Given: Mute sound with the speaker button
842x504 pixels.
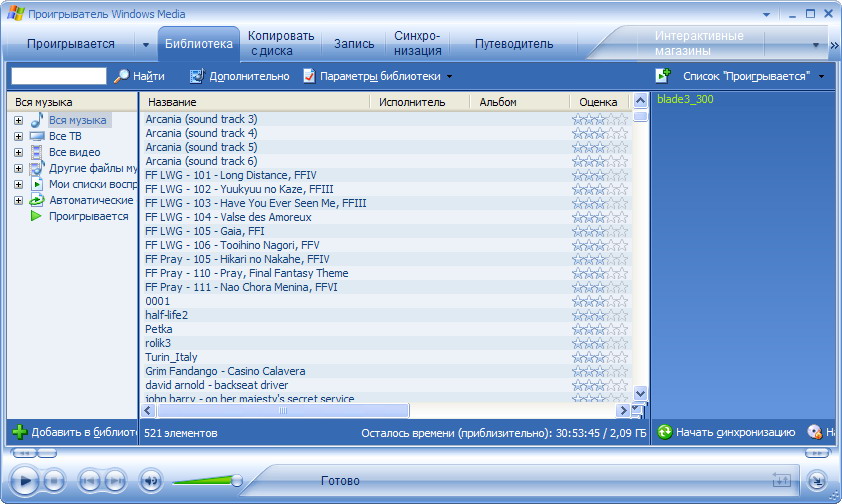Looking at the screenshot, I should click(151, 481).
